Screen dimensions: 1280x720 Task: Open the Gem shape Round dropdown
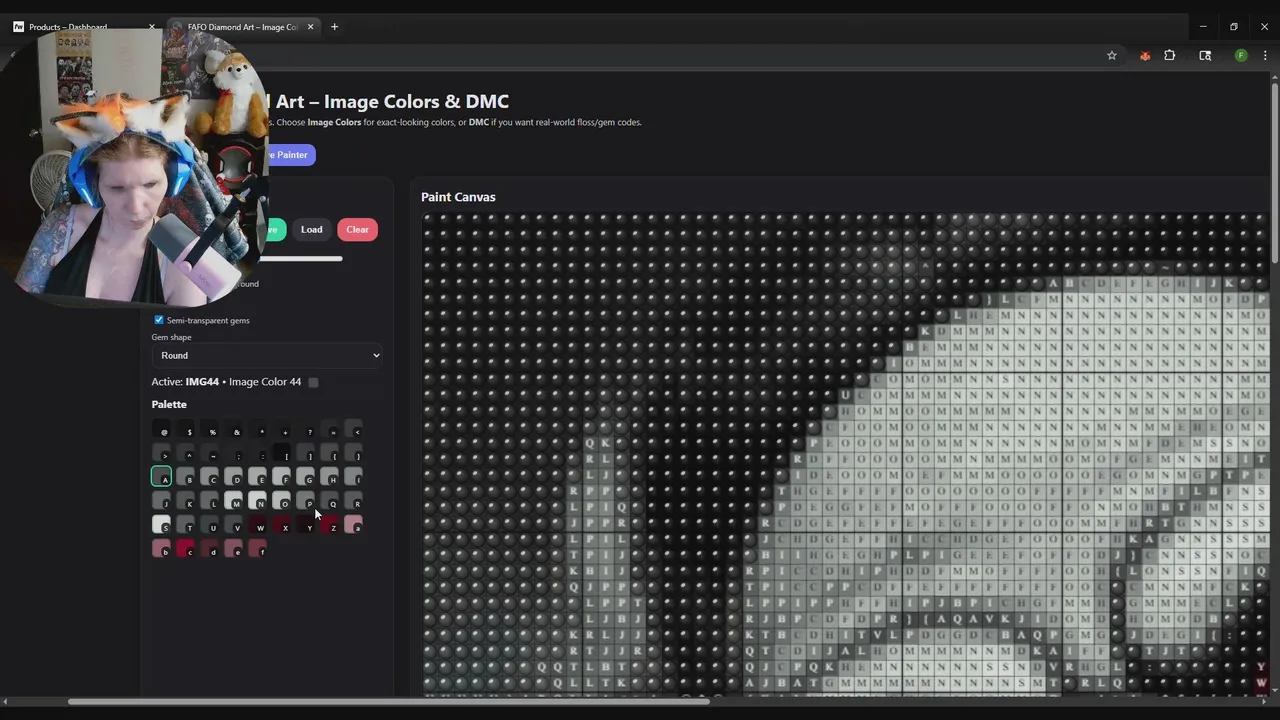pyautogui.click(x=267, y=355)
